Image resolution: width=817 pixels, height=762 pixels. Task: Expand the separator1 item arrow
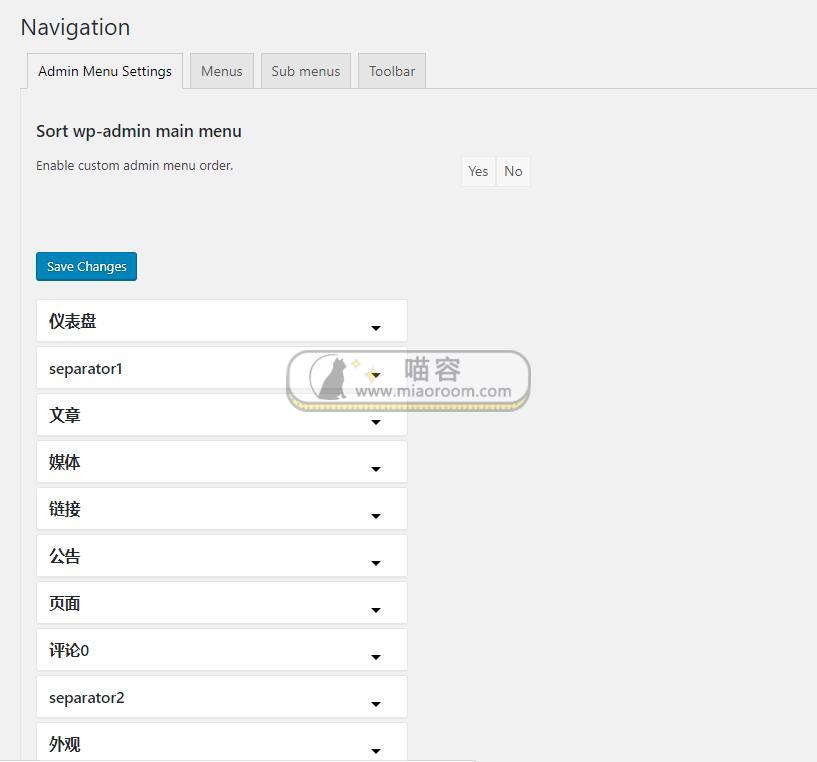(x=376, y=375)
